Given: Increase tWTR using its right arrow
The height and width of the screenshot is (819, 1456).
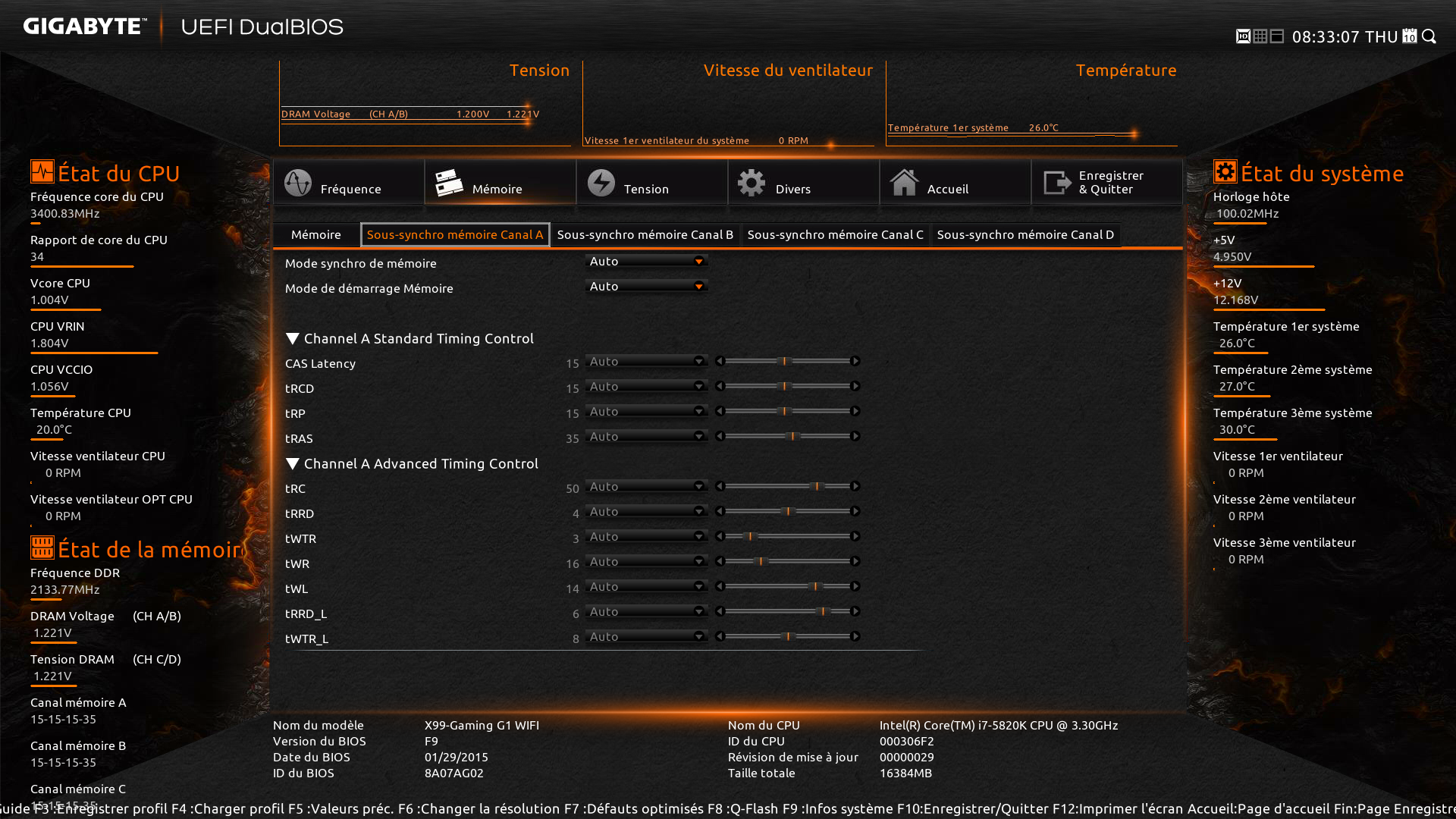Looking at the screenshot, I should 855,536.
